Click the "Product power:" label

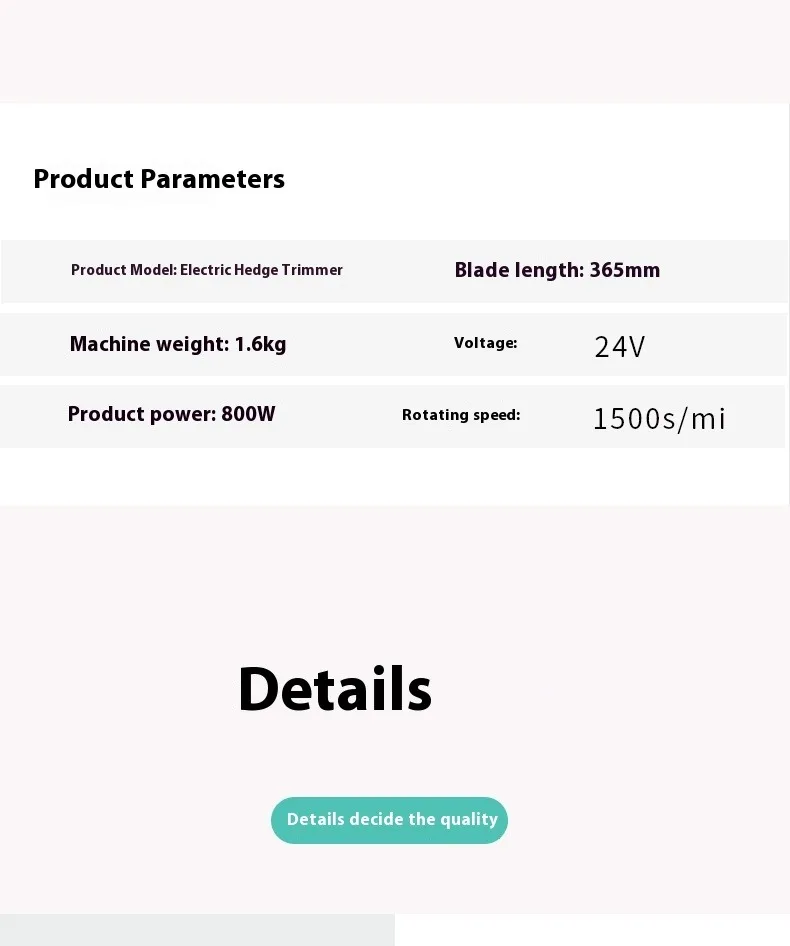[141, 414]
